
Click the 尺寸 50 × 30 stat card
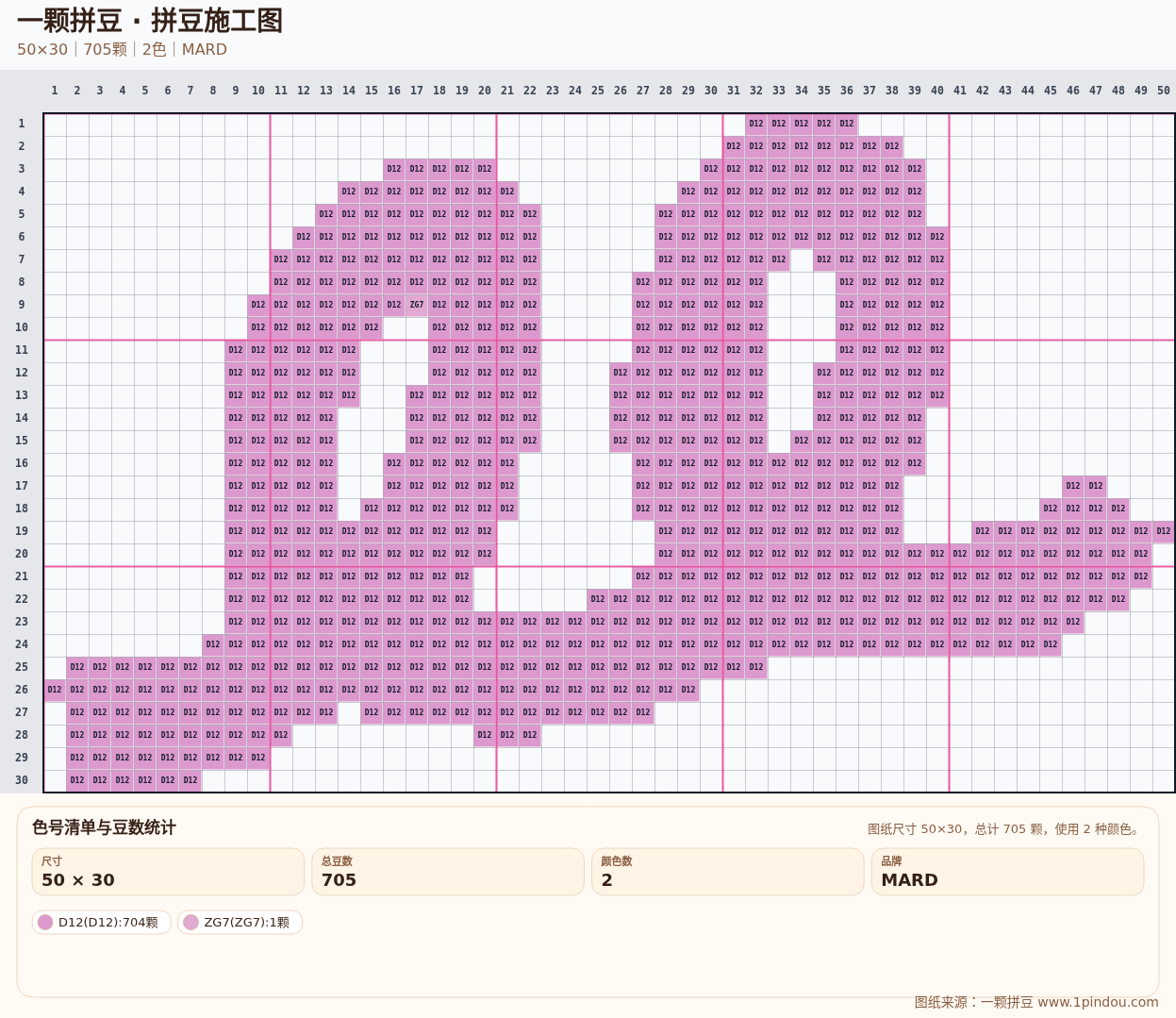tap(168, 872)
